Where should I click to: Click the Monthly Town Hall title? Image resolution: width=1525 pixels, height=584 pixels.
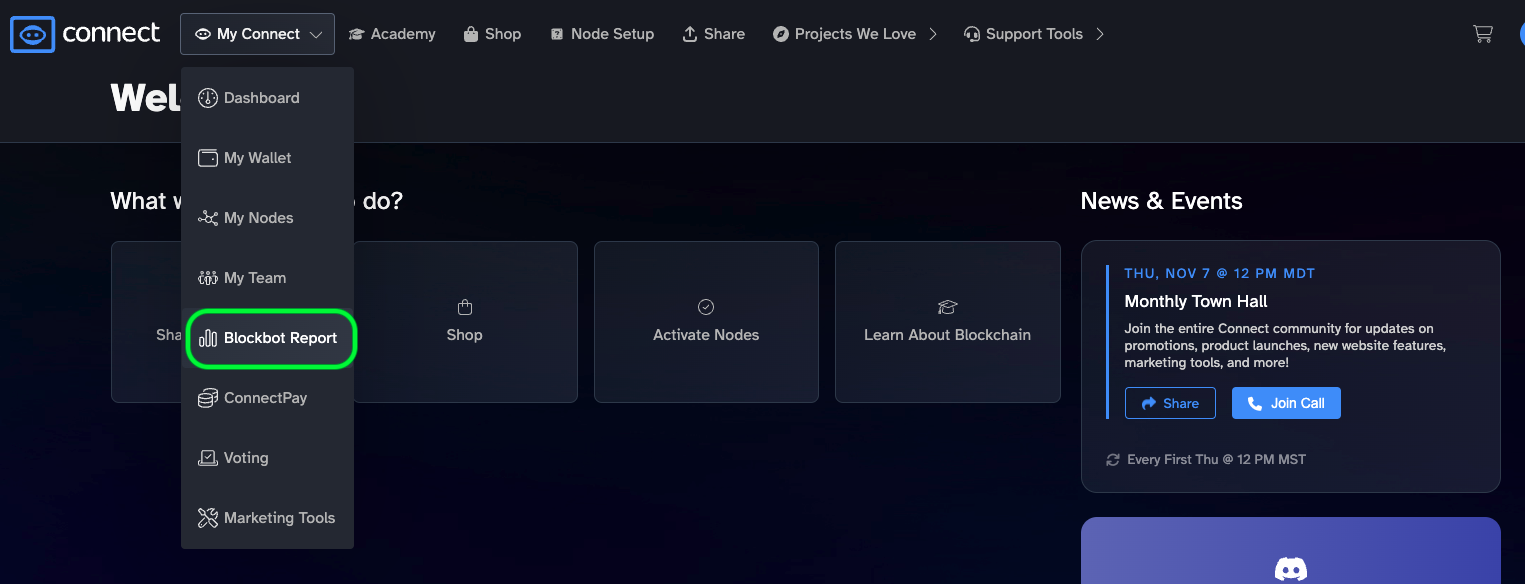click(1196, 301)
